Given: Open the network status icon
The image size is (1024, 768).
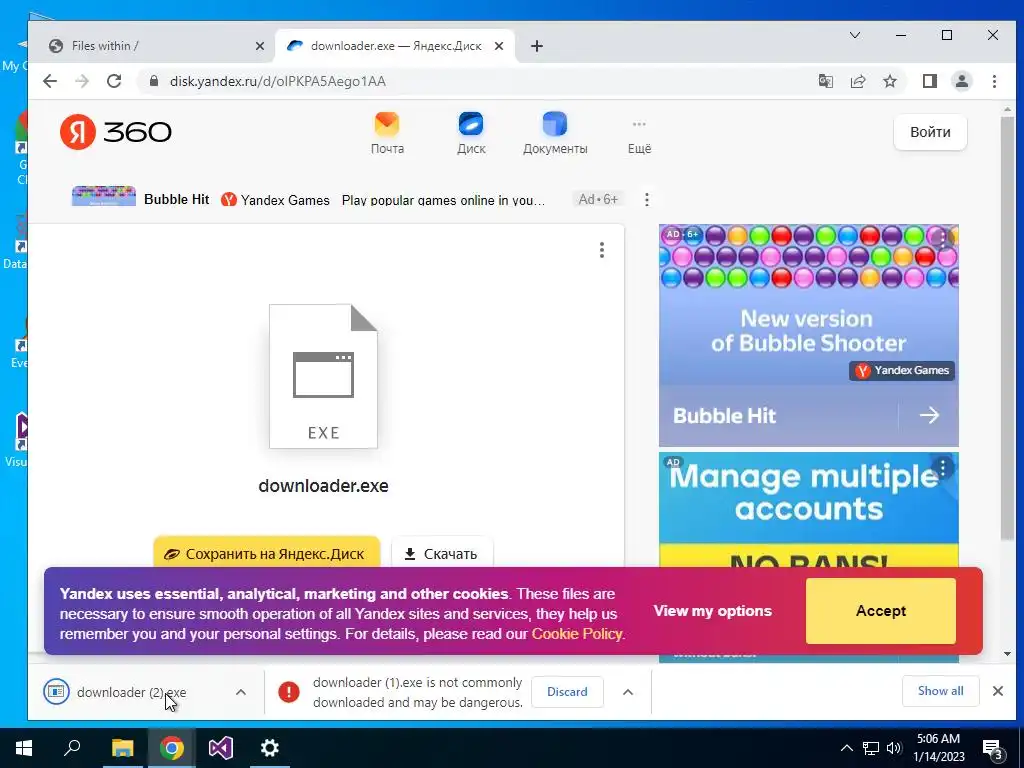Looking at the screenshot, I should point(871,748).
